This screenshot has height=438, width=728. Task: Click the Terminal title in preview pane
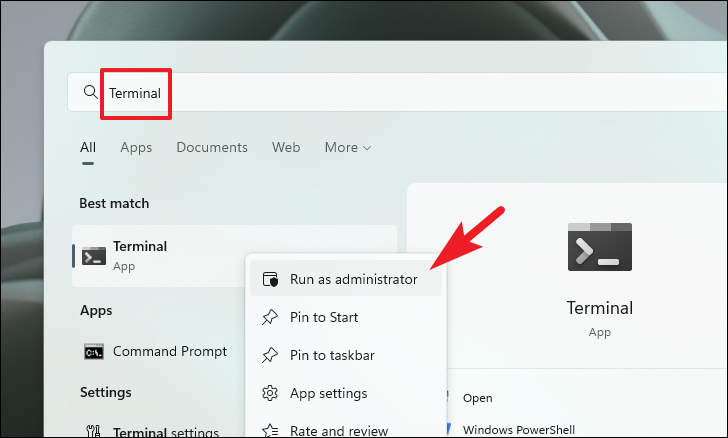click(x=599, y=308)
